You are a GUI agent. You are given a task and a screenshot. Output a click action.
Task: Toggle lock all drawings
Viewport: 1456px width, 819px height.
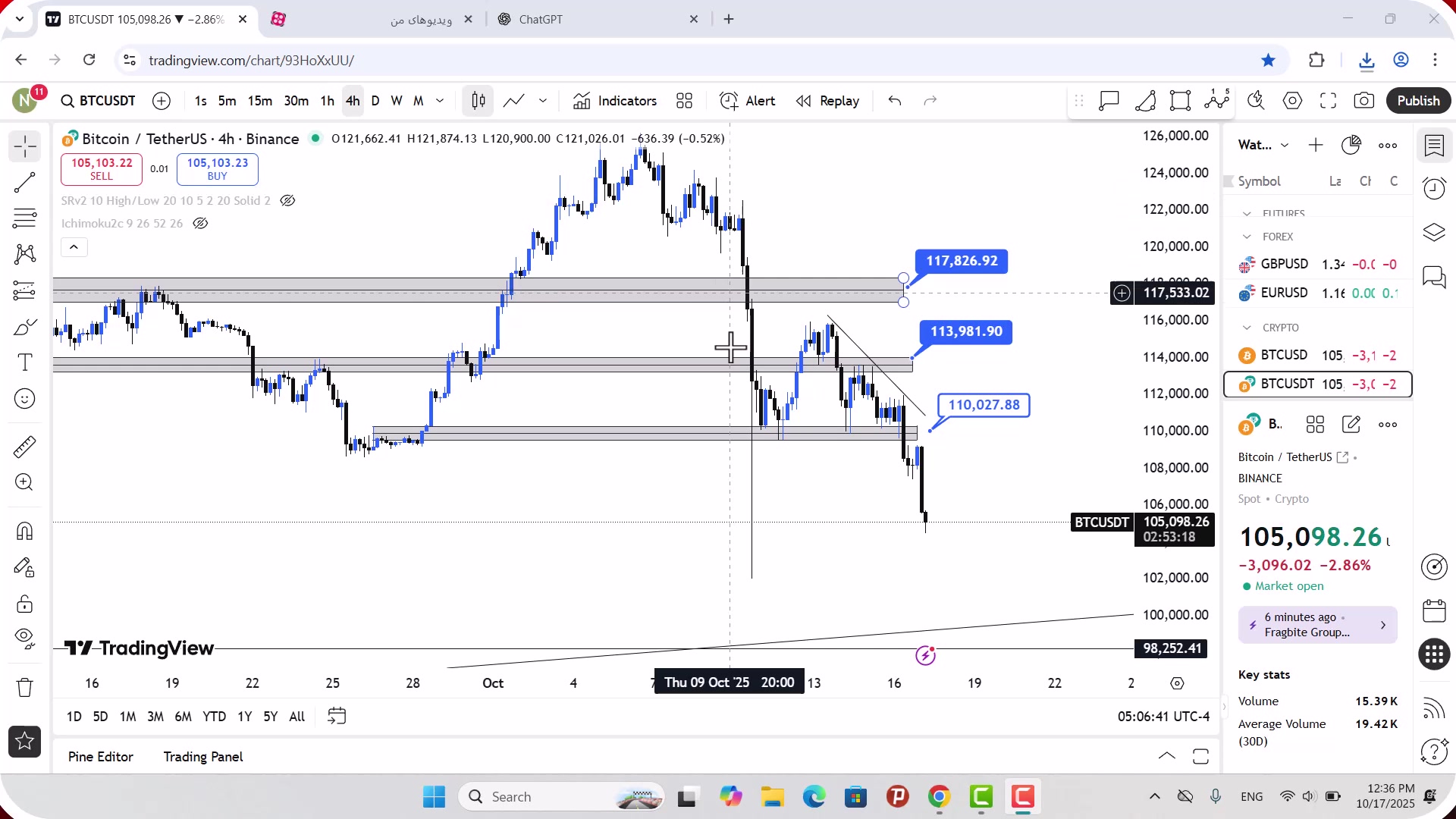pyautogui.click(x=24, y=604)
